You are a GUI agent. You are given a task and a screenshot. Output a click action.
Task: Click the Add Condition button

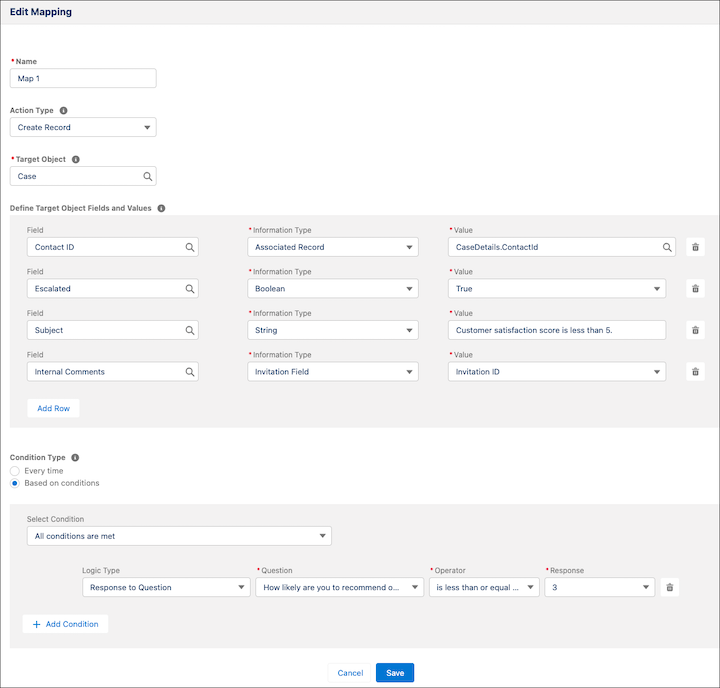[65, 624]
